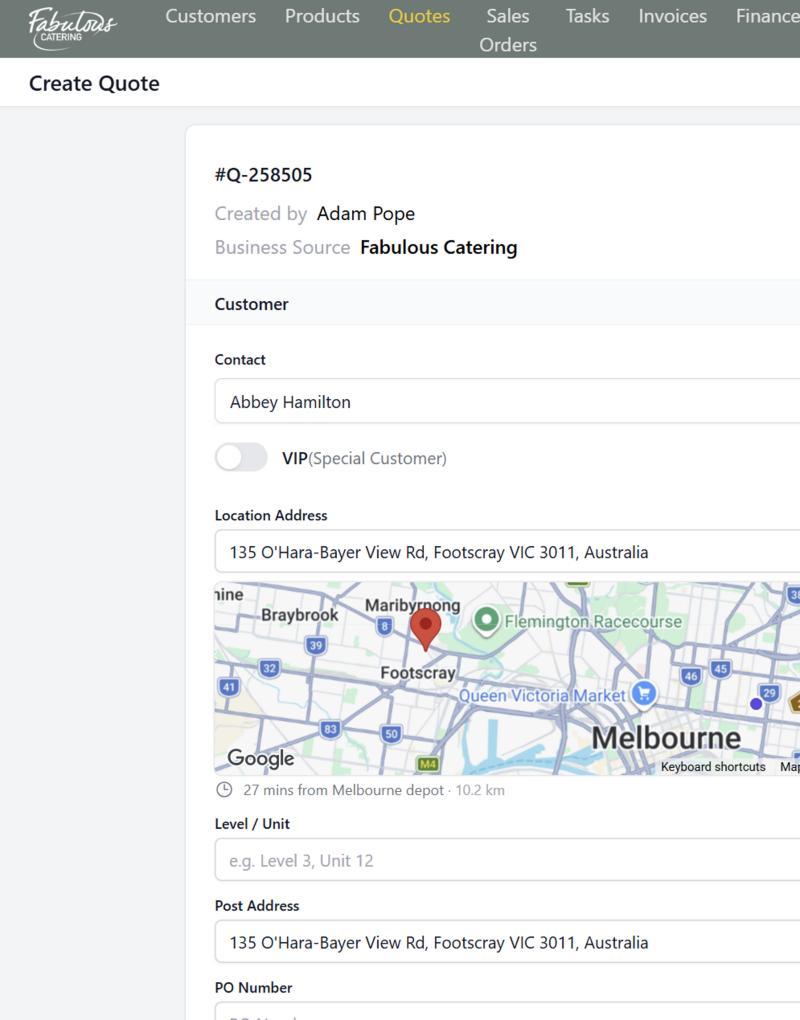
Task: Toggle the VIP Special Customer switch
Action: (x=241, y=457)
